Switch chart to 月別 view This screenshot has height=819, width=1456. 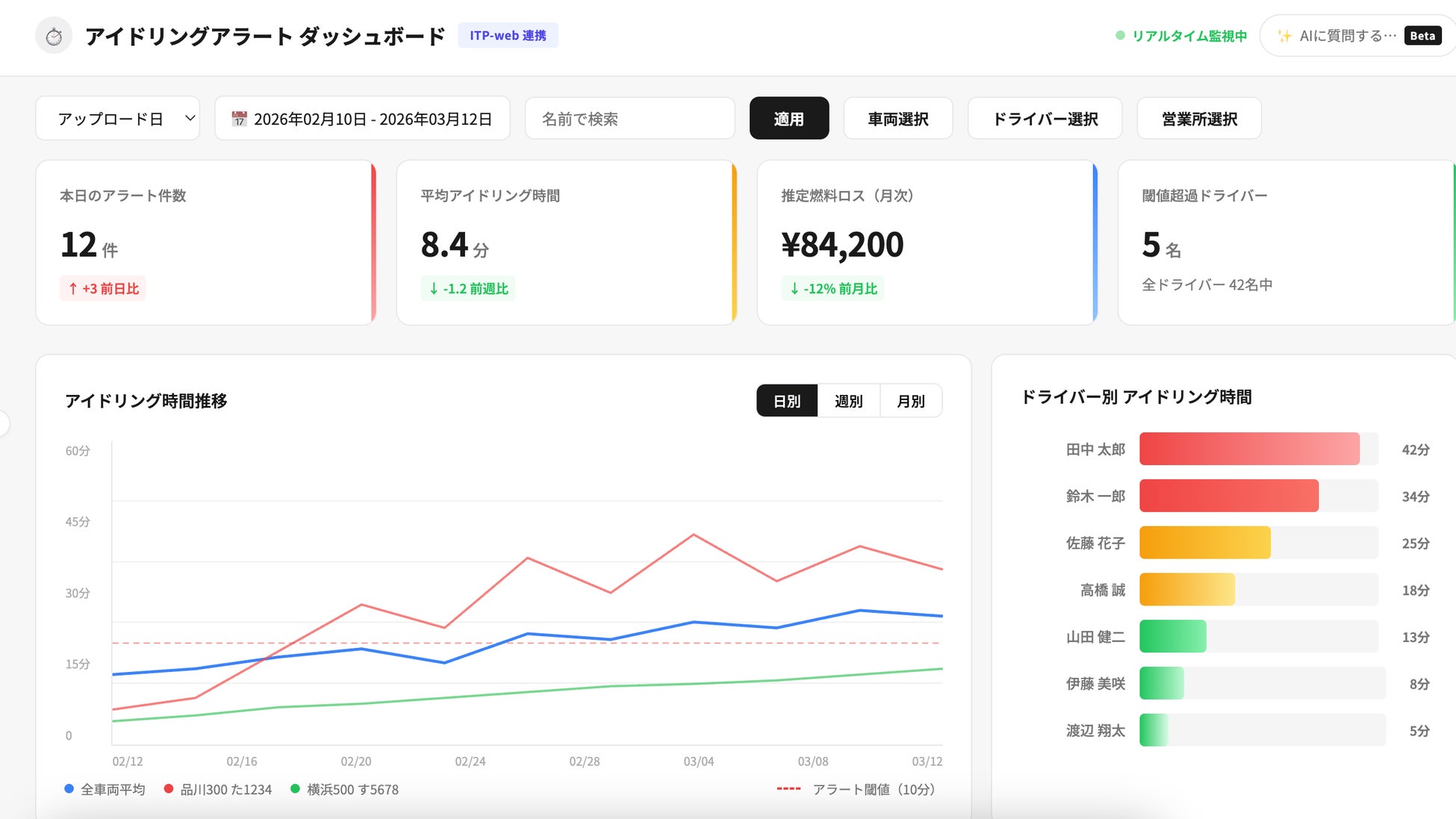pos(910,401)
